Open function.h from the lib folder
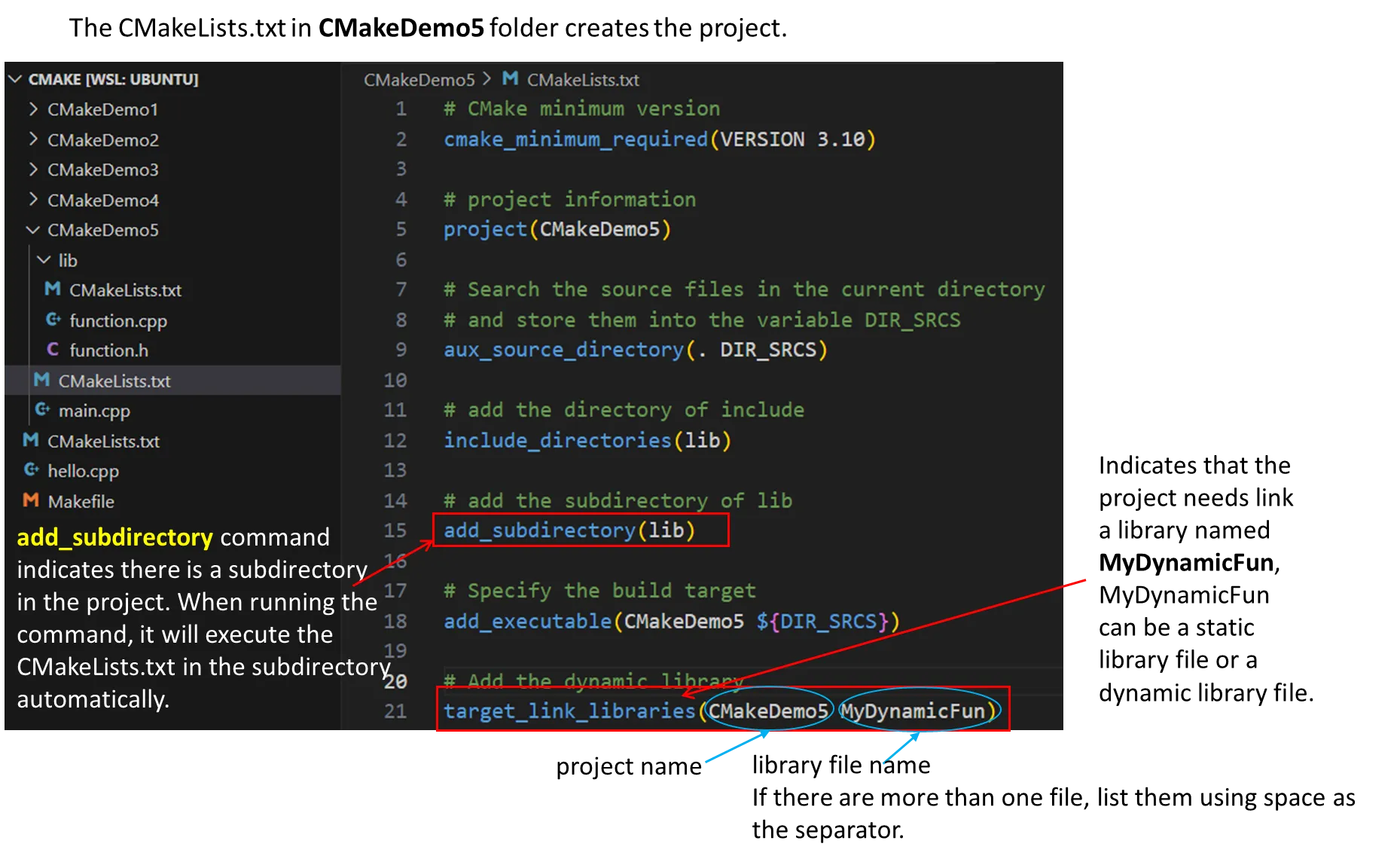 [x=108, y=350]
